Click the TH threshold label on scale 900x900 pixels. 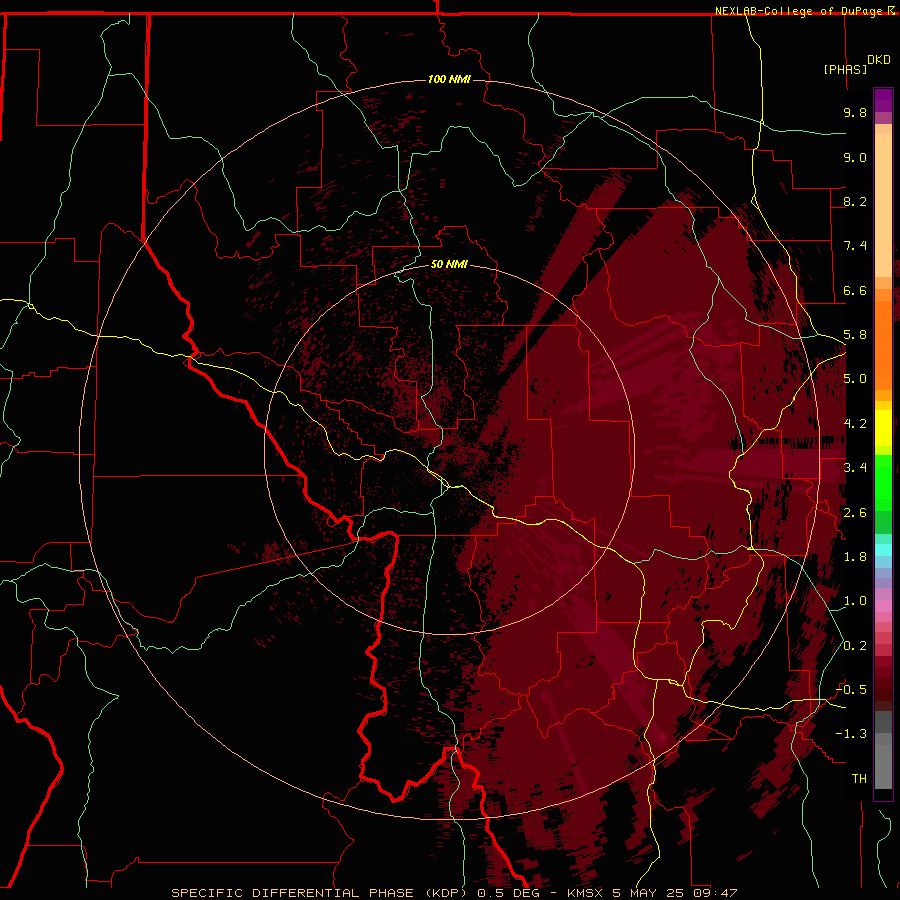click(859, 779)
